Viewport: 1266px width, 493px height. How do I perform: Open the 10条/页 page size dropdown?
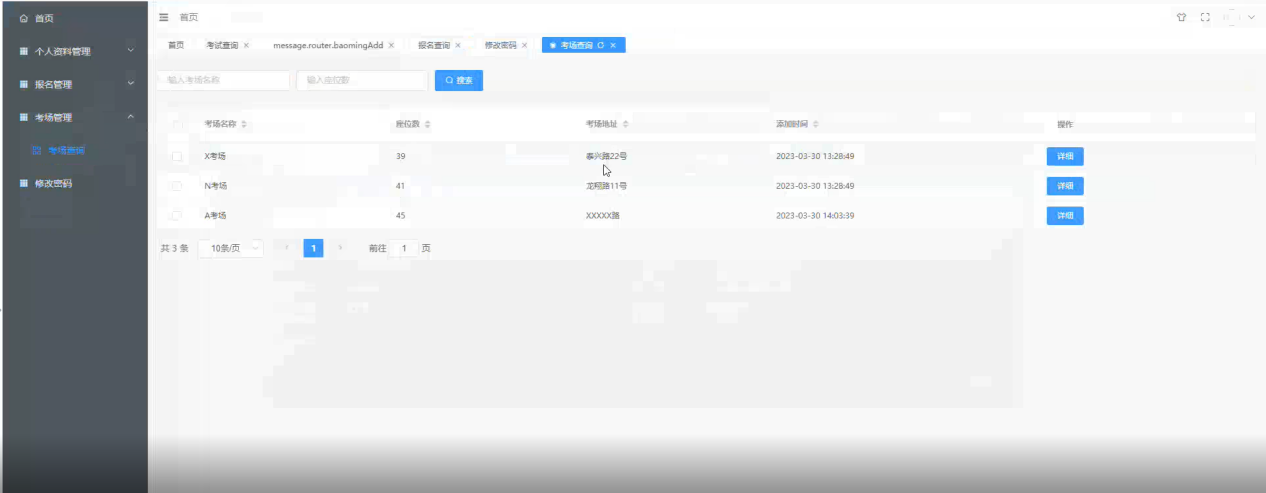coord(231,248)
